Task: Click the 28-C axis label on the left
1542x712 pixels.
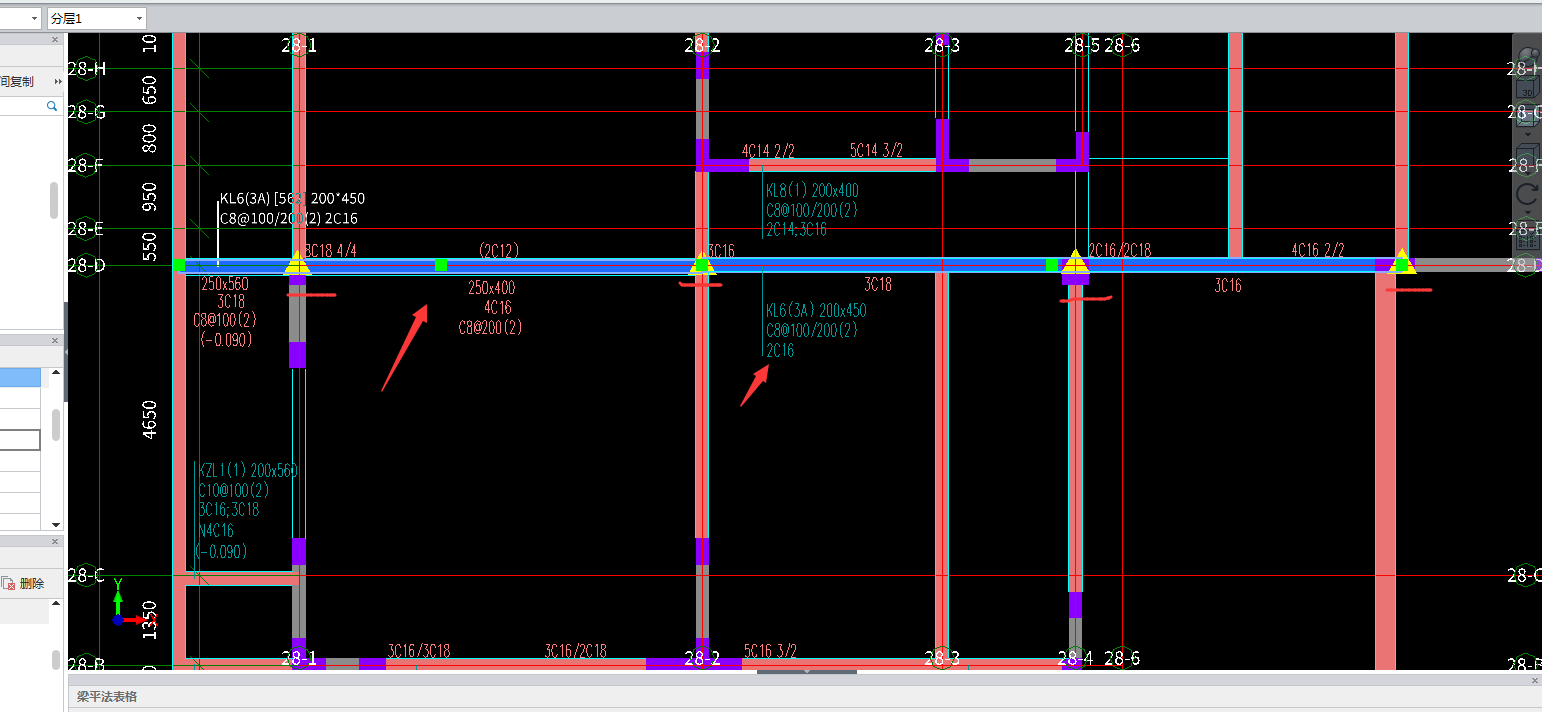Action: [86, 575]
